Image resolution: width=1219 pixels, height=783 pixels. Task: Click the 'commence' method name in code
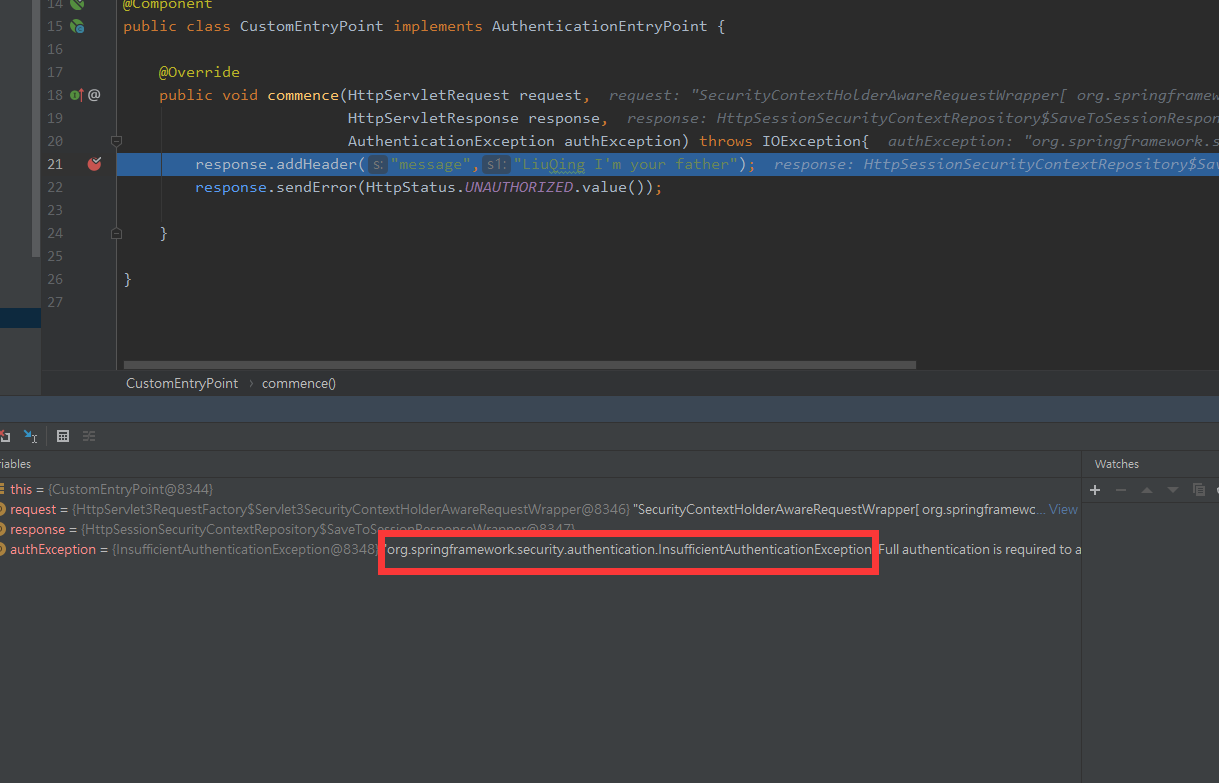click(x=303, y=95)
